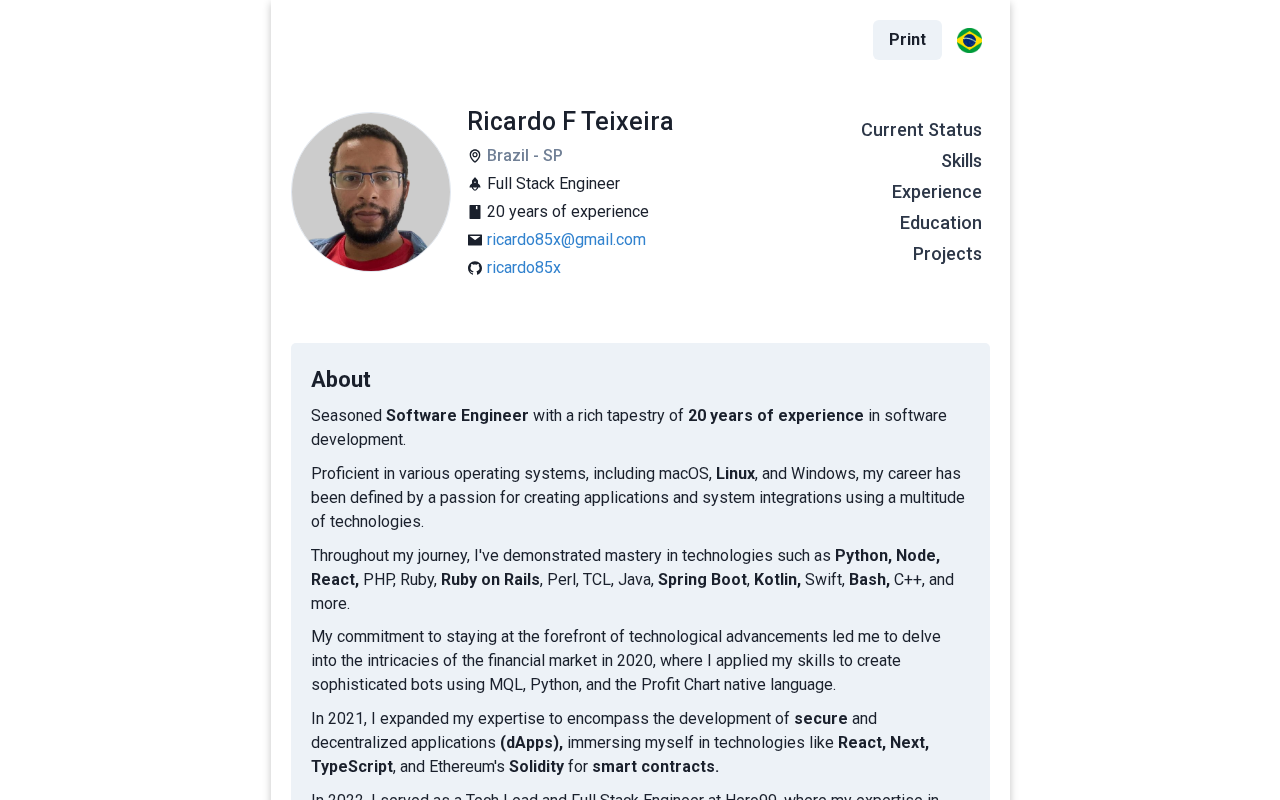Navigate to the Skills section

coord(961,161)
